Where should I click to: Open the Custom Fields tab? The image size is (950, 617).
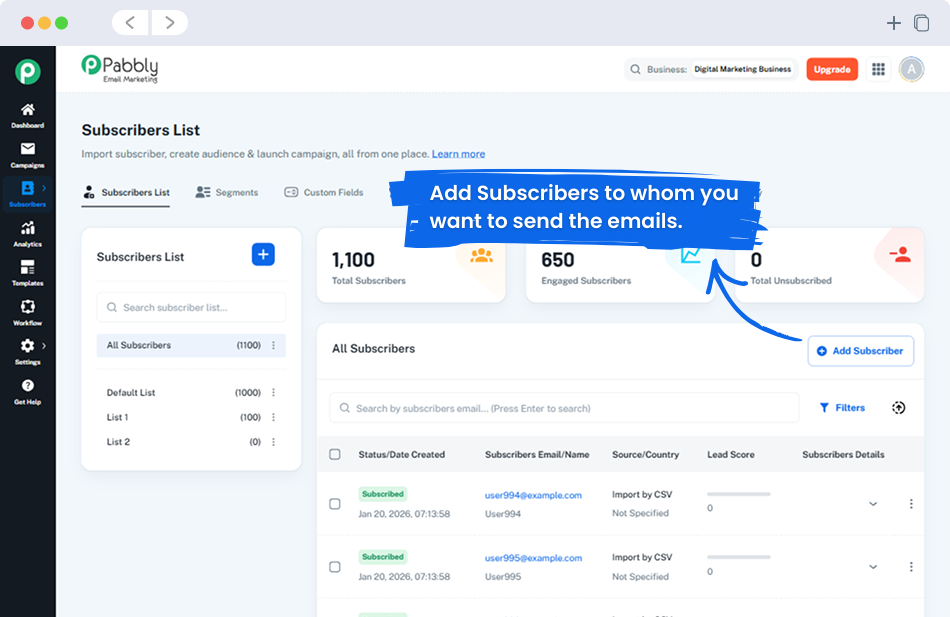pos(324,192)
